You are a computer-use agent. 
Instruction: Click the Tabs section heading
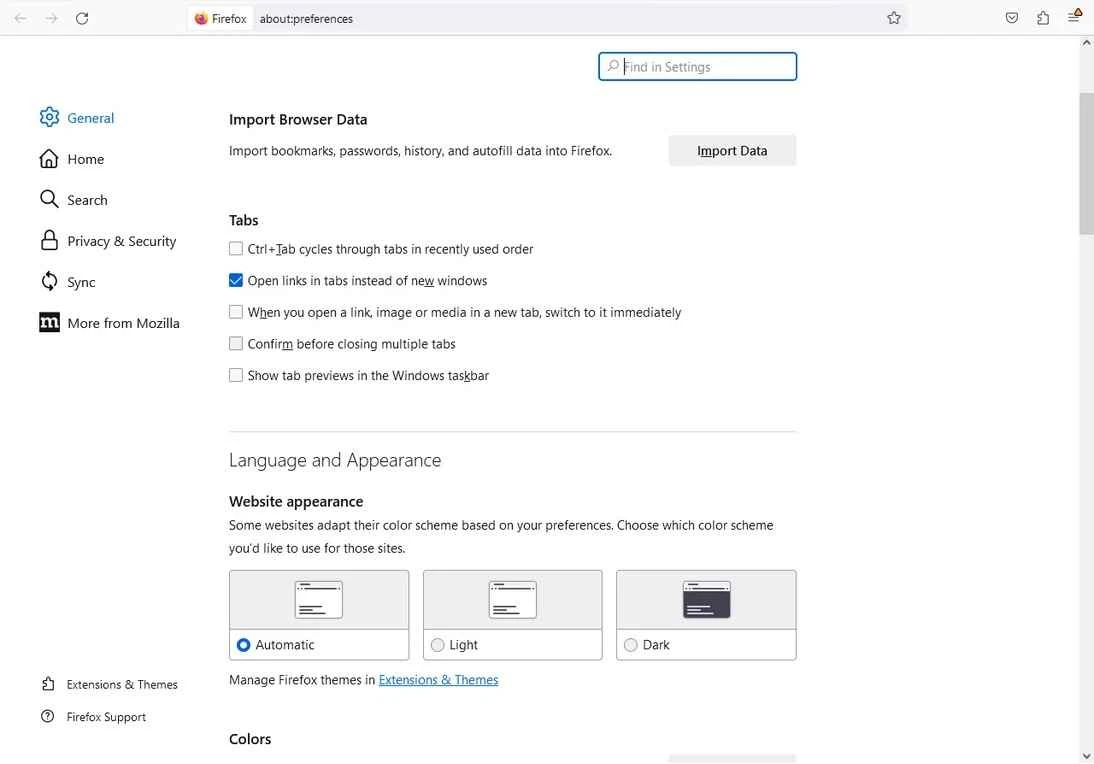click(x=243, y=220)
